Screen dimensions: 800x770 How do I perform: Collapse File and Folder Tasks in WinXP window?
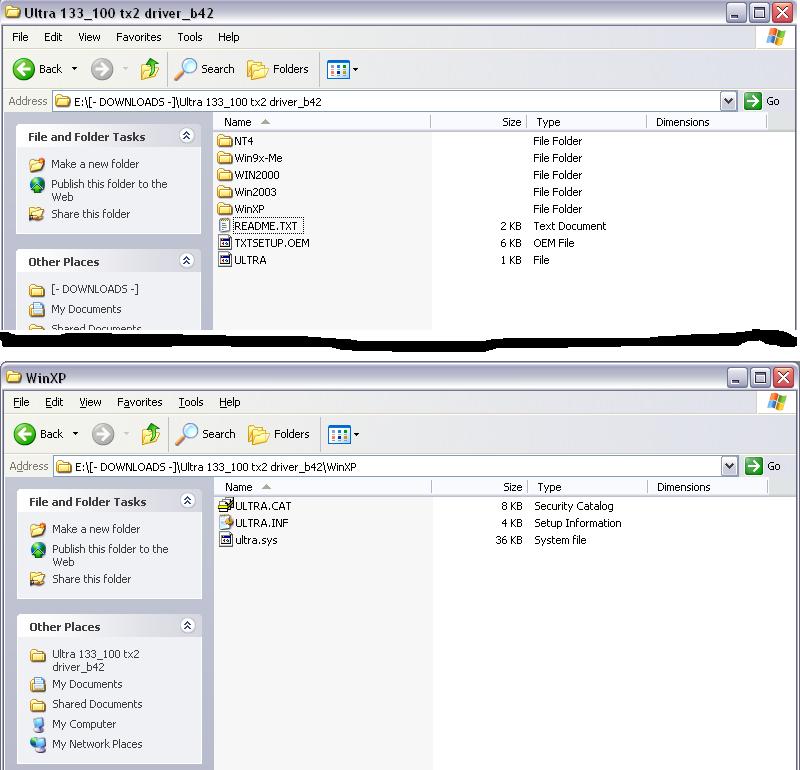pos(187,501)
